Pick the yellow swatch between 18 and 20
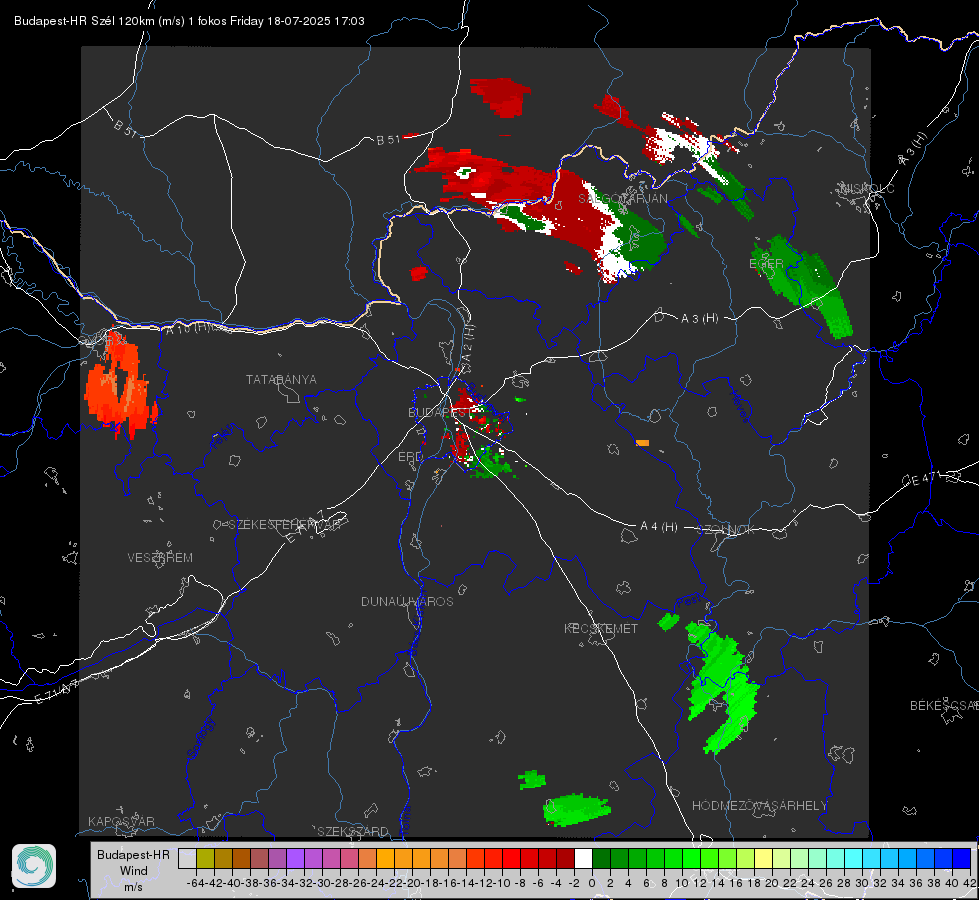This screenshot has width=979, height=900. click(x=764, y=858)
